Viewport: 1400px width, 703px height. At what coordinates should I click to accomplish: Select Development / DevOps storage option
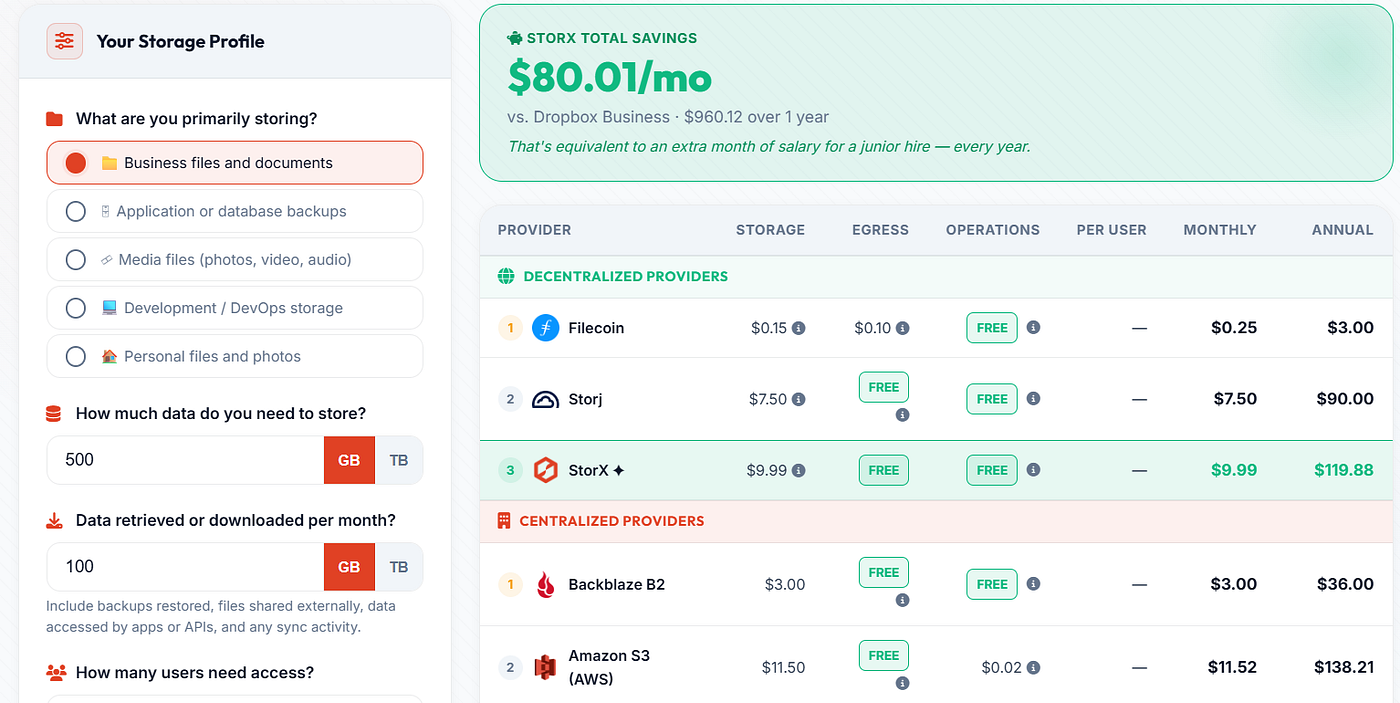tap(235, 308)
